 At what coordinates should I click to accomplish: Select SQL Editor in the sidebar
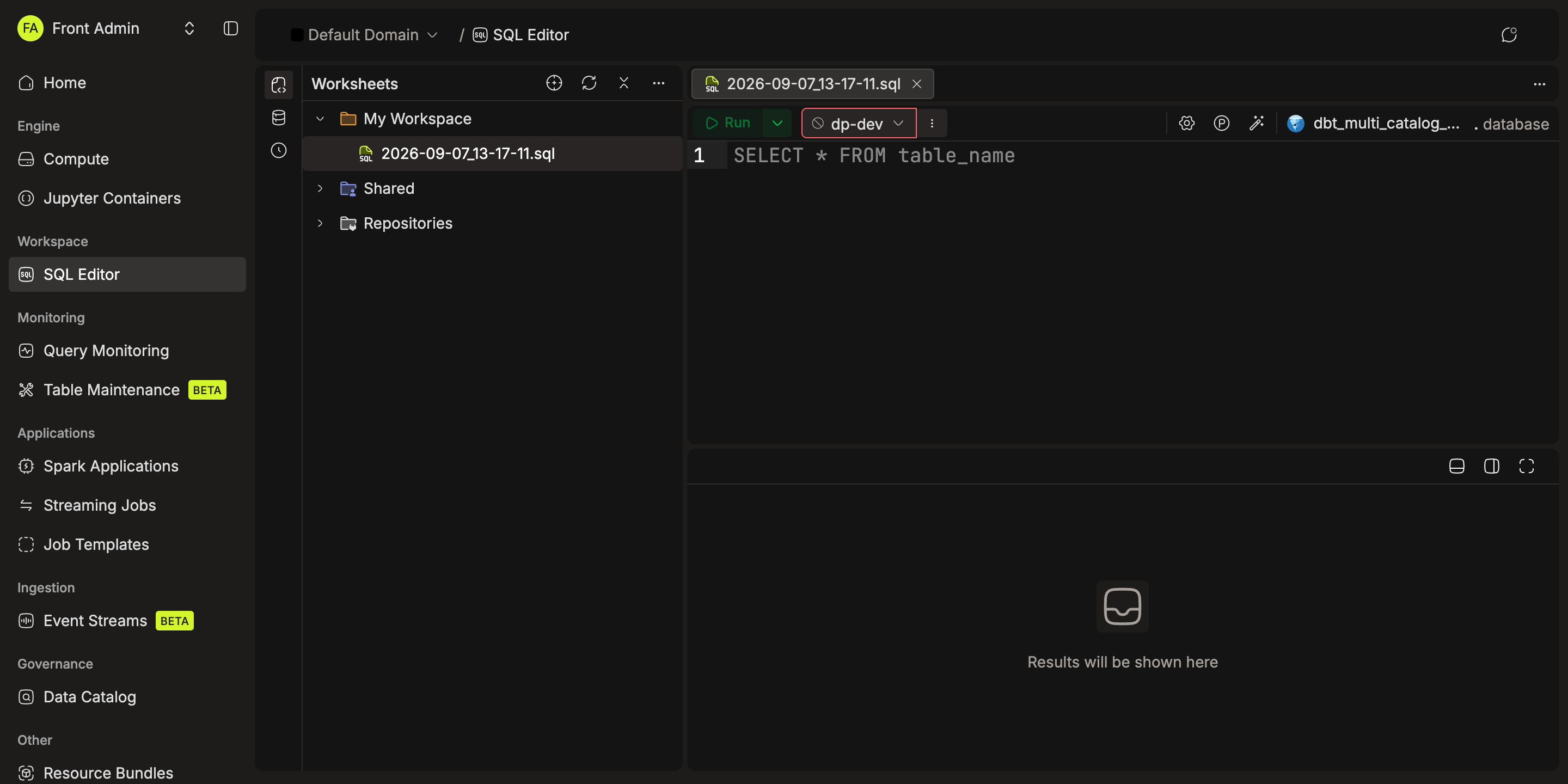click(x=127, y=274)
